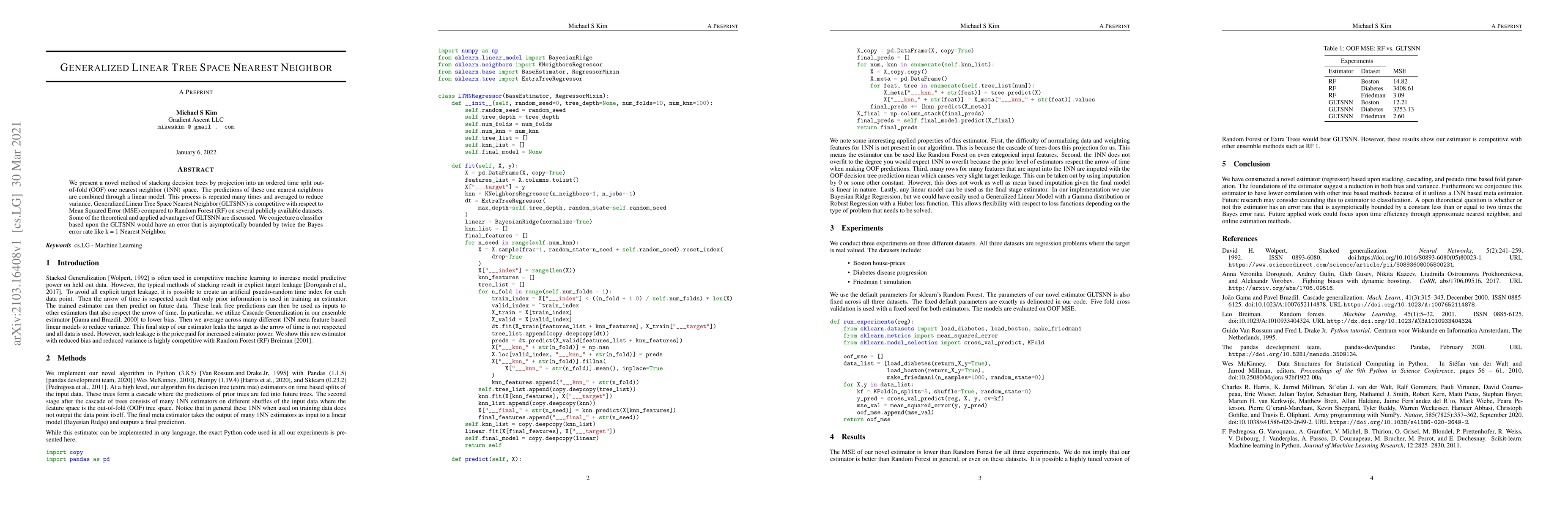
Task: Click the Table 1: OOF MSE caption
Action: point(1371,48)
